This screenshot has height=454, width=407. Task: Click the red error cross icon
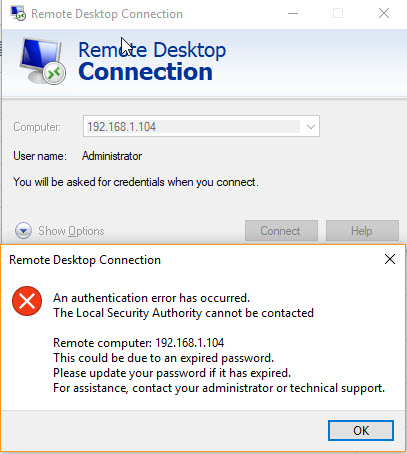[27, 301]
